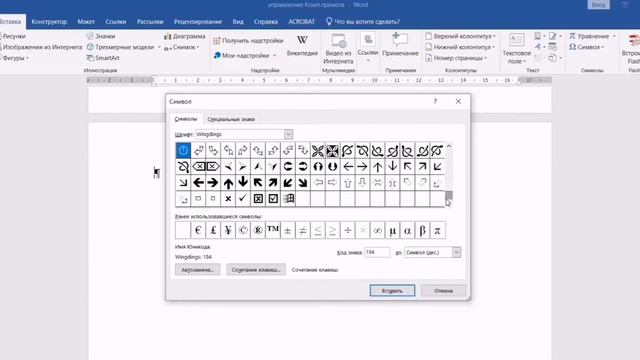Open the ACROBAT ribbon tab
This screenshot has height=360, width=640.
pos(302,22)
